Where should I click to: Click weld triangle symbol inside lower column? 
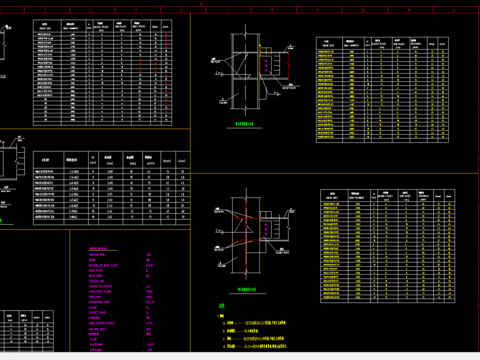point(244,226)
